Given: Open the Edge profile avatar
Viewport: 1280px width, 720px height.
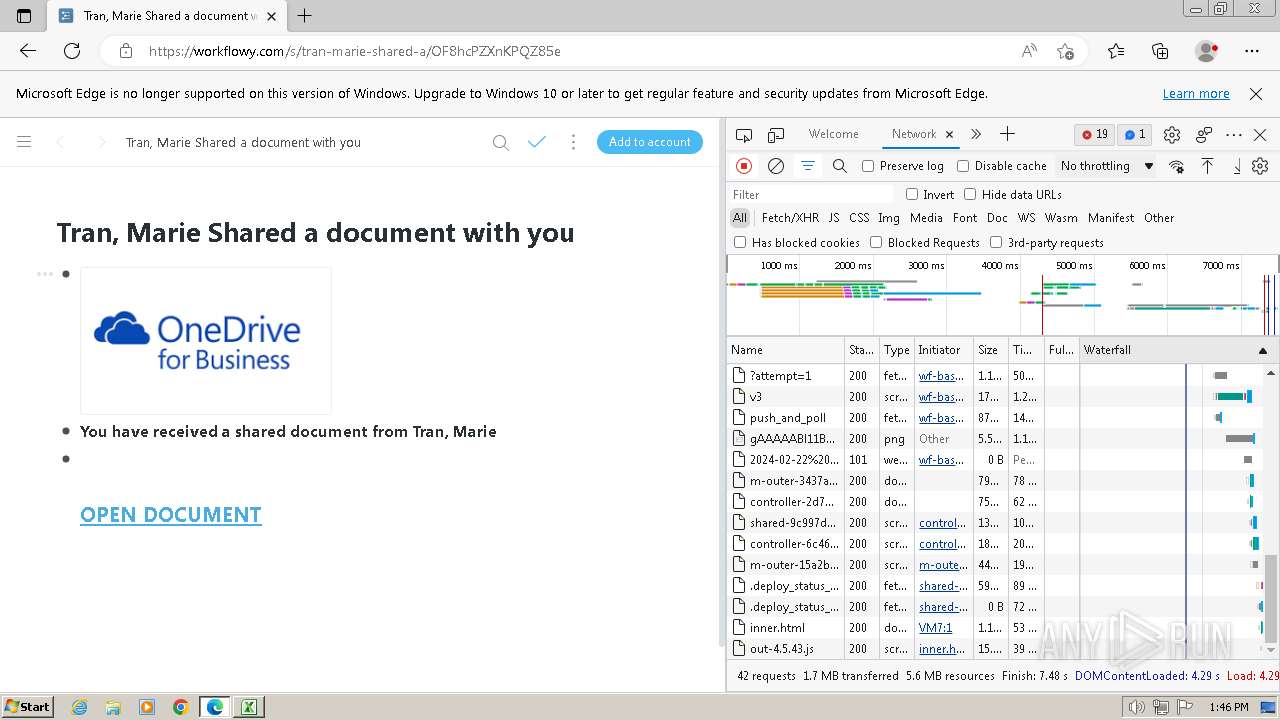Looking at the screenshot, I should pyautogui.click(x=1206, y=51).
